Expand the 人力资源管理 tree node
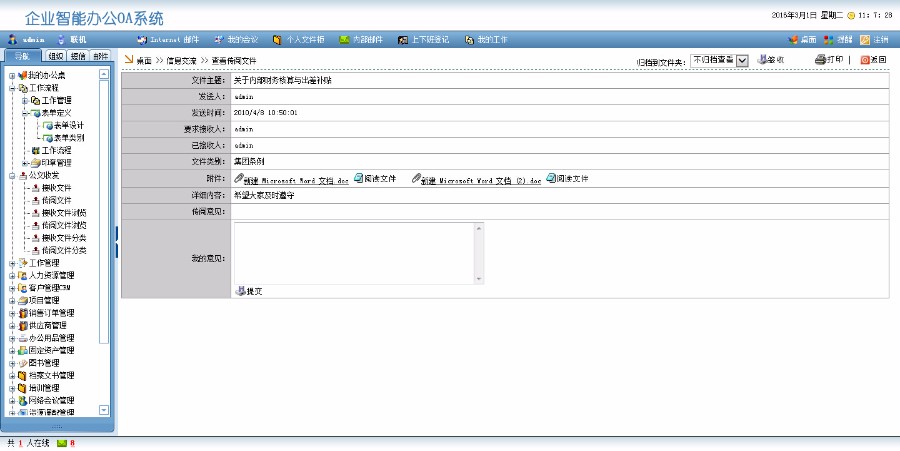This screenshot has height=451, width=900. pos(12,275)
